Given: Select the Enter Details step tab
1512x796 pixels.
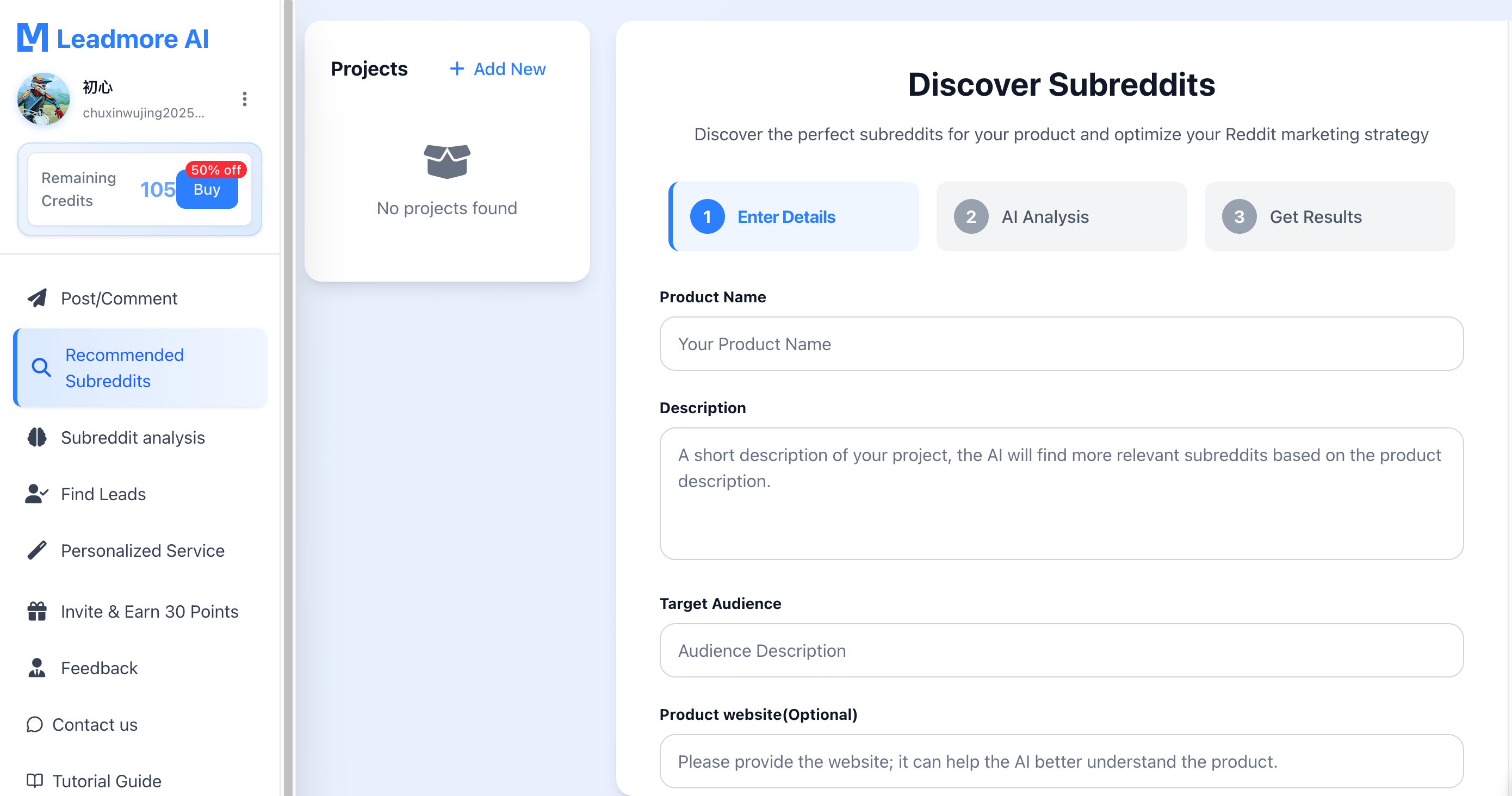Looking at the screenshot, I should point(794,216).
